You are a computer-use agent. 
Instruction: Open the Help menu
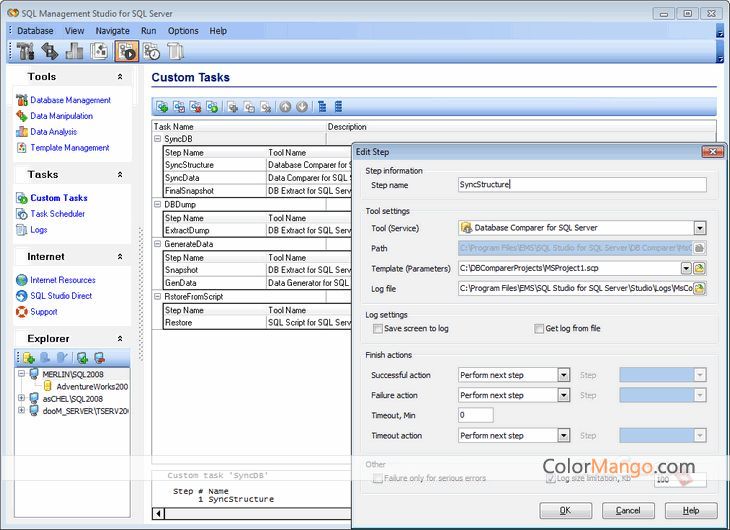point(218,31)
